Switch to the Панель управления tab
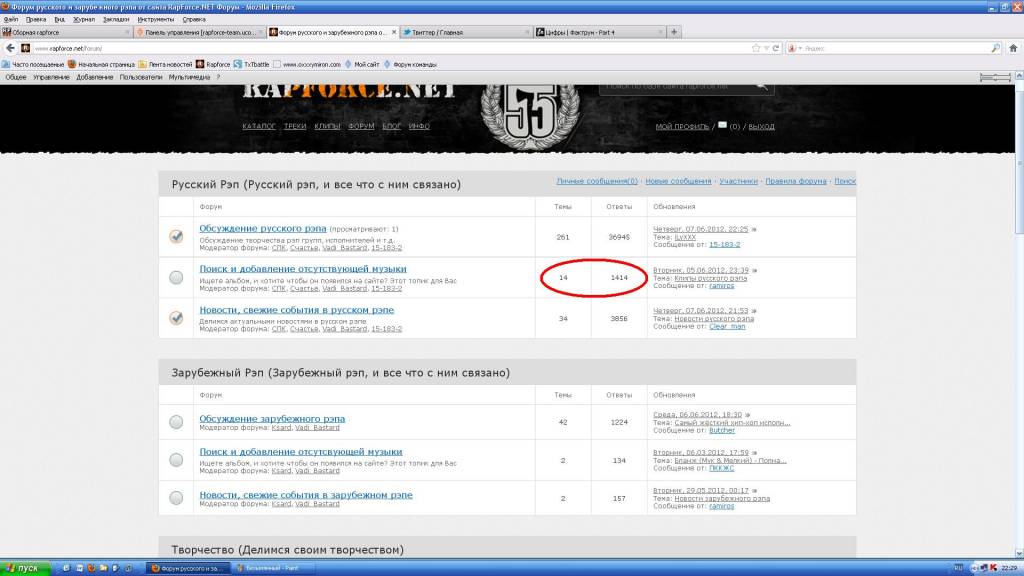The image size is (1024, 576). [x=199, y=31]
